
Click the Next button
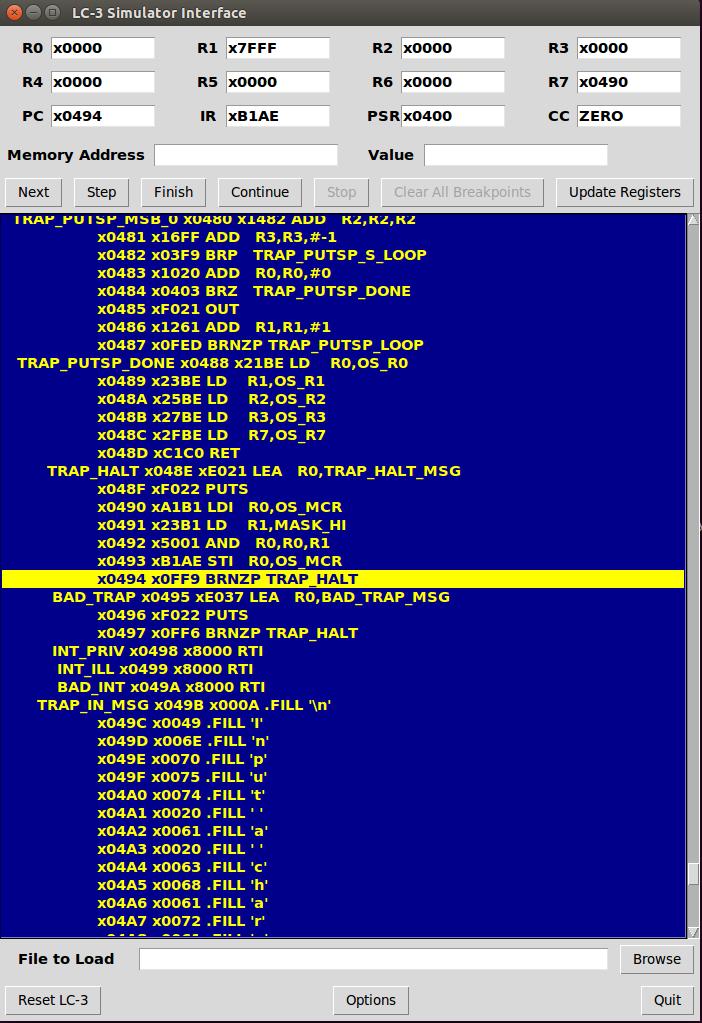click(33, 192)
